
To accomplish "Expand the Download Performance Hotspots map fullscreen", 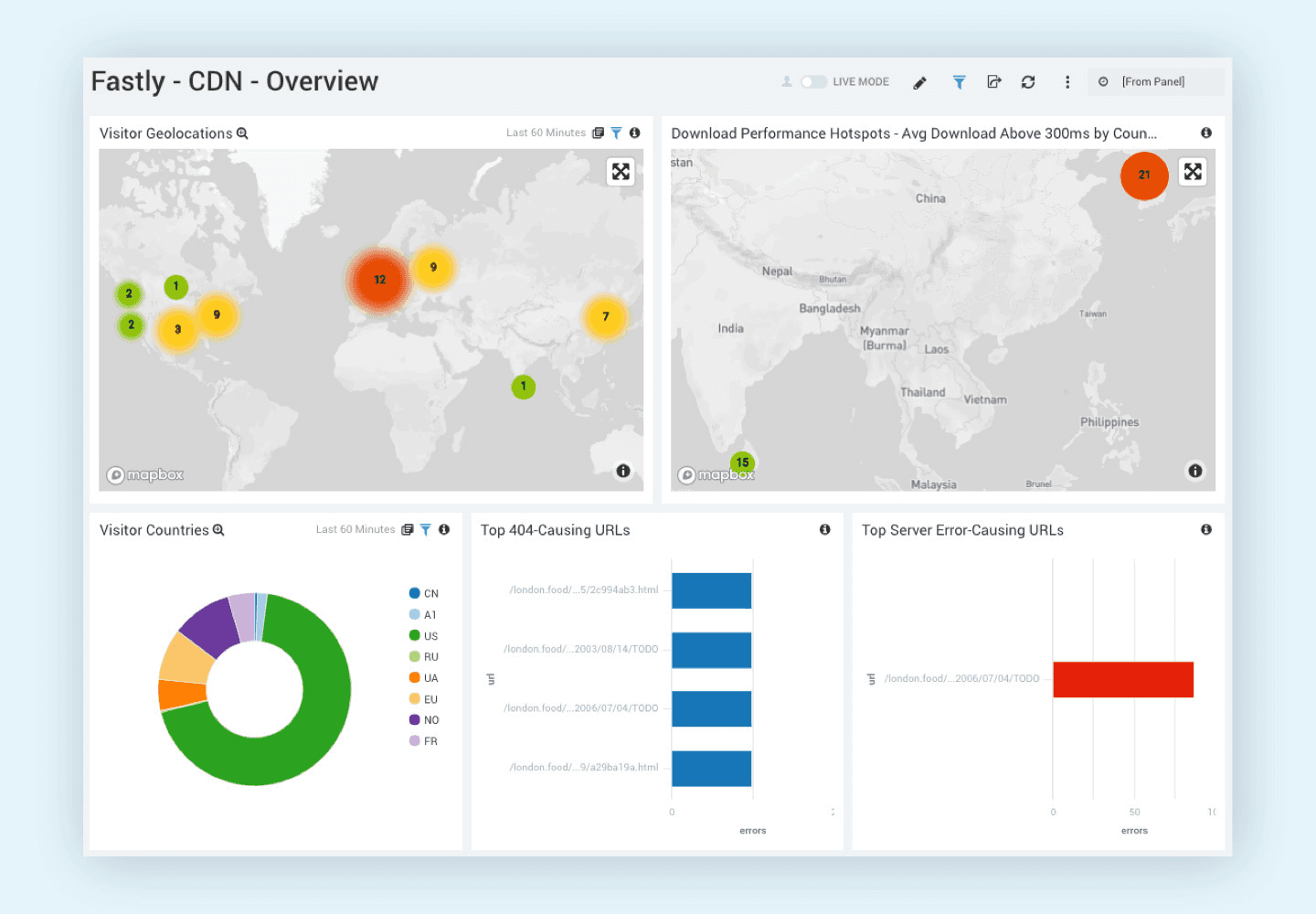I will (1193, 172).
